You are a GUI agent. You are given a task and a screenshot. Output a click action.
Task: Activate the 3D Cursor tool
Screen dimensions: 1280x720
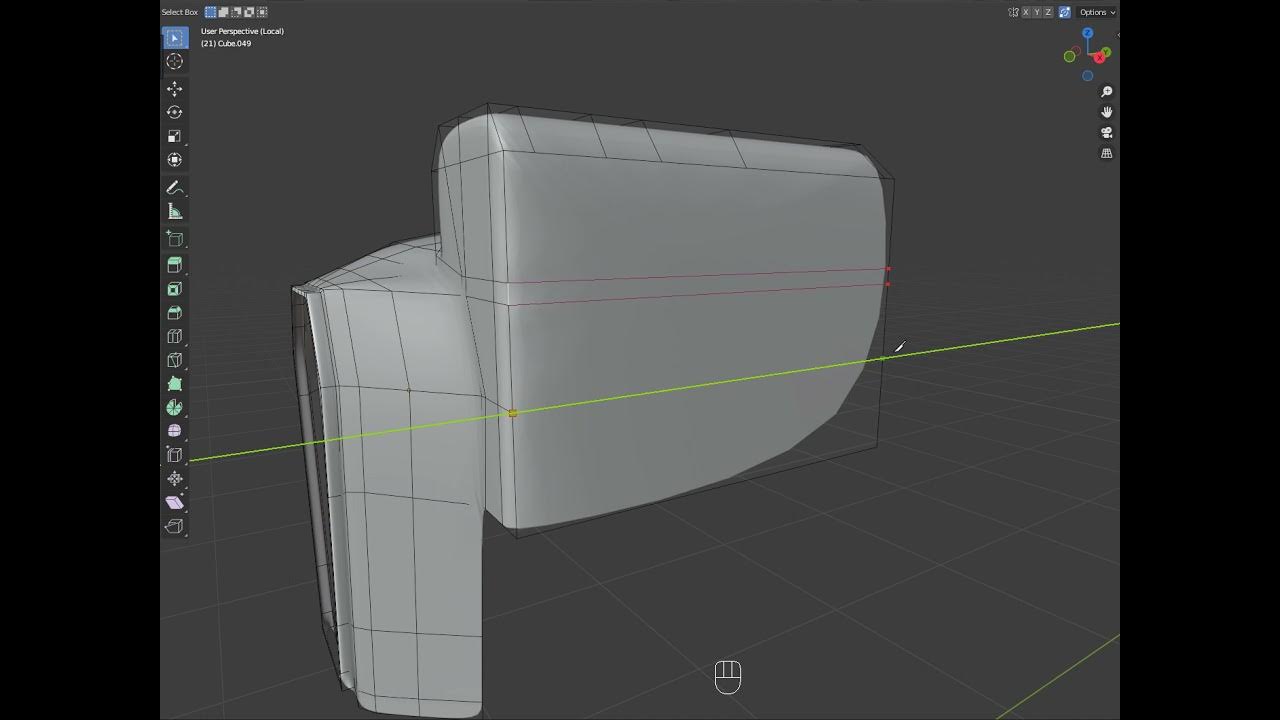(175, 61)
